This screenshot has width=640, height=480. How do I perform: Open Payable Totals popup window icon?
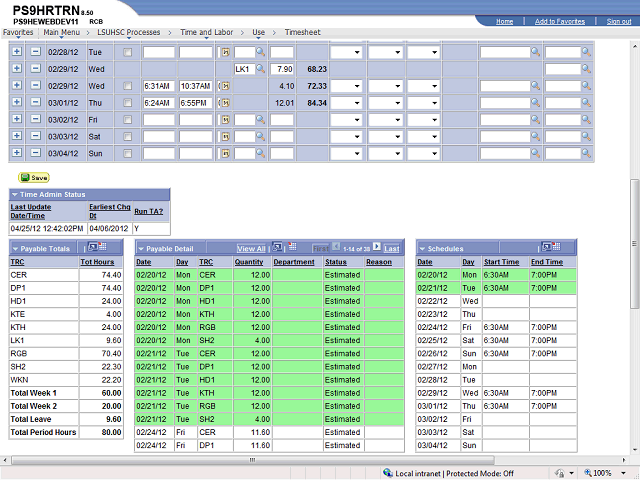tap(93, 247)
